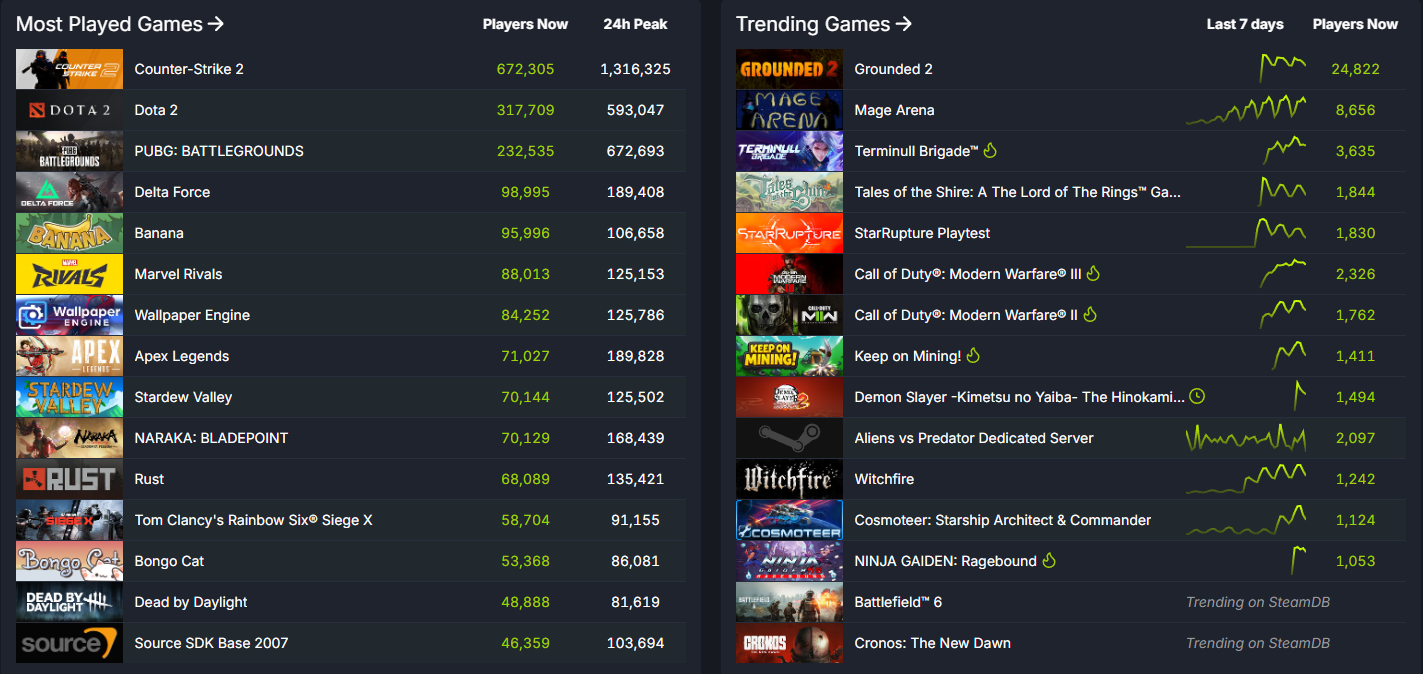Open the Dota 2 logo thumbnail

69,110
